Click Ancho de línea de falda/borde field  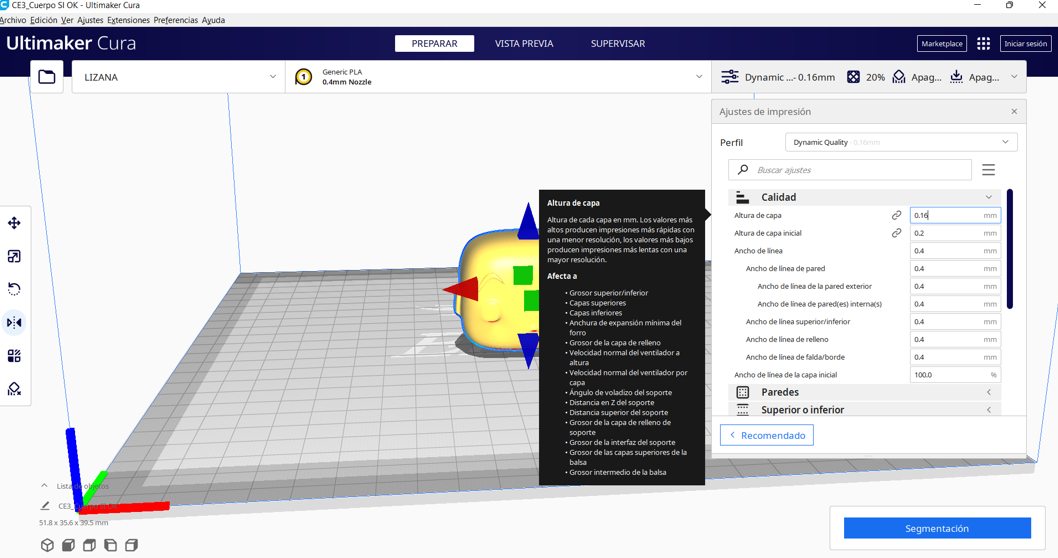coord(955,357)
